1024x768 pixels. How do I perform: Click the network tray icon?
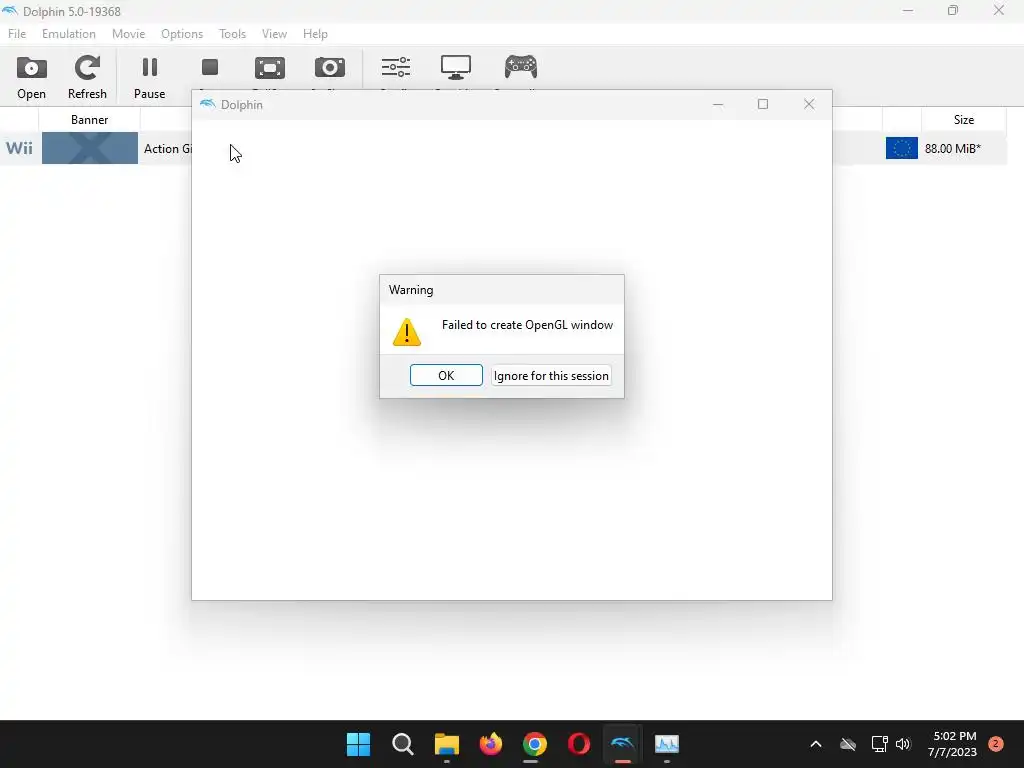(879, 744)
